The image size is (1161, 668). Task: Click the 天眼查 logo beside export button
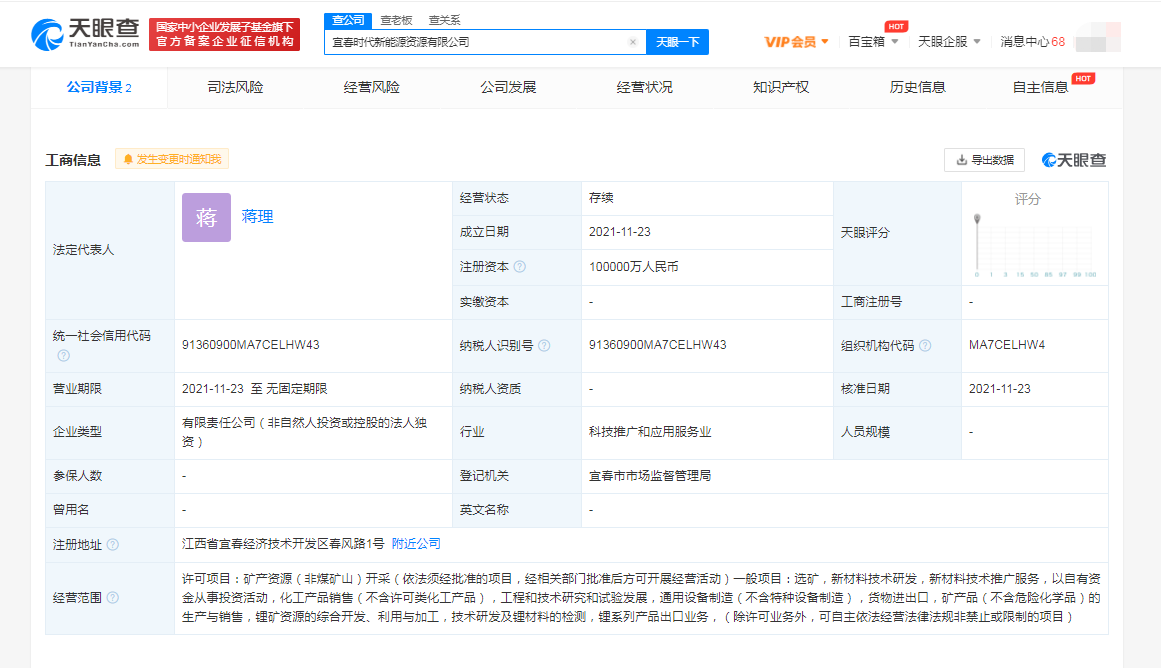[x=1074, y=160]
